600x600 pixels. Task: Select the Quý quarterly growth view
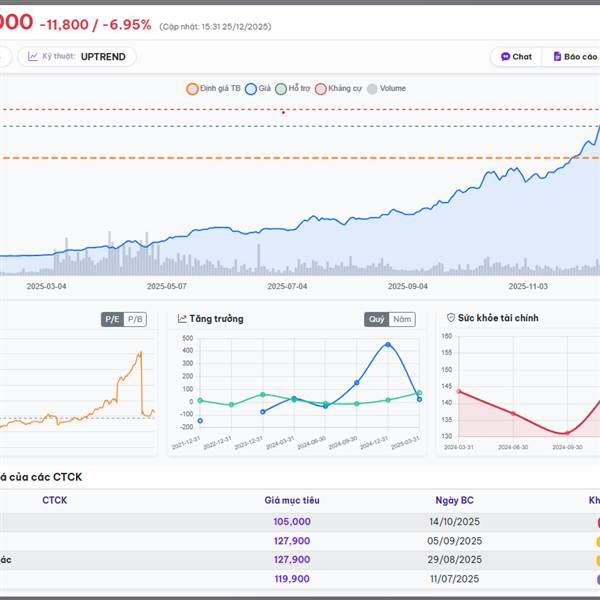click(x=376, y=319)
